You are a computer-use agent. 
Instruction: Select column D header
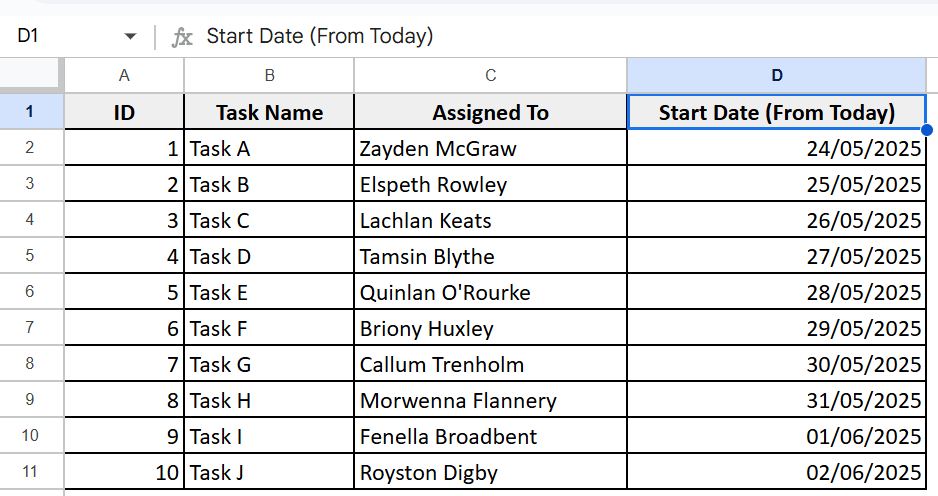pyautogui.click(x=776, y=75)
